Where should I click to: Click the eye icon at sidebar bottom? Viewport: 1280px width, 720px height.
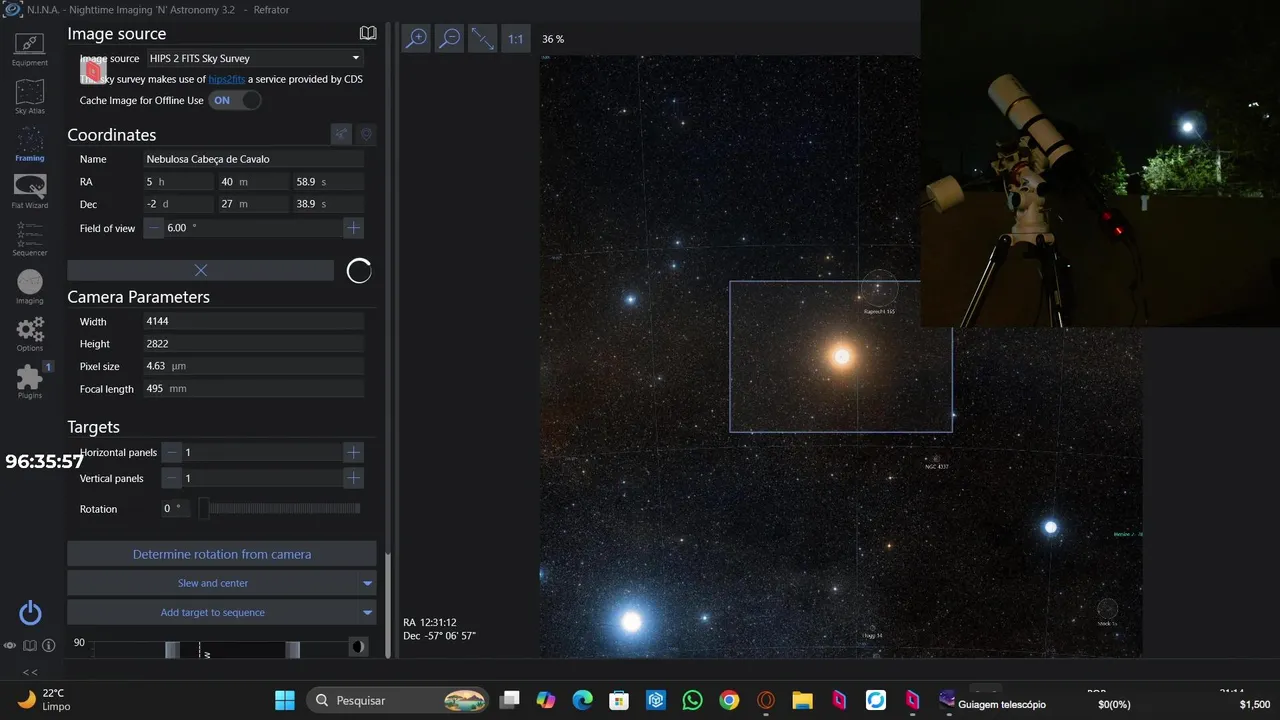(x=10, y=646)
